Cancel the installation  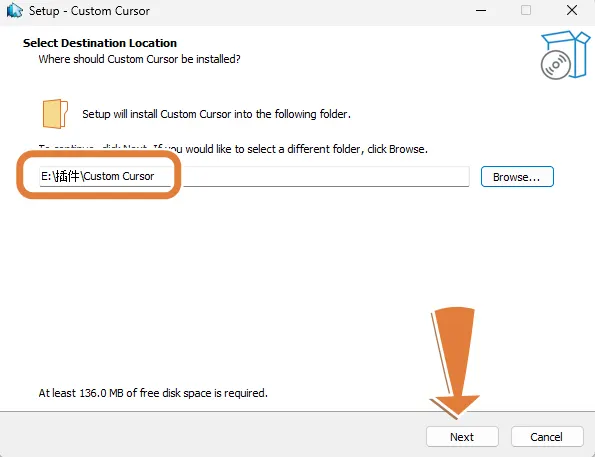(547, 437)
